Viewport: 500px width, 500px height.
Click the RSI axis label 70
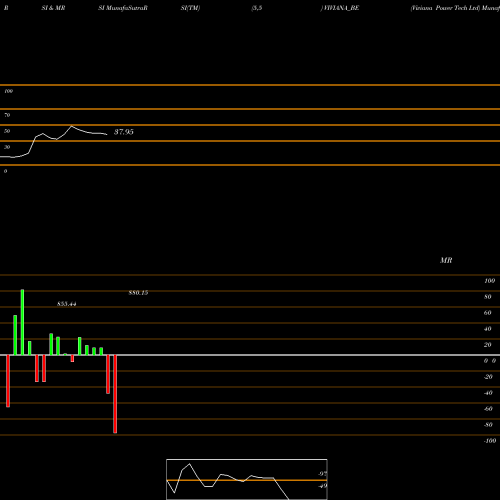click(7, 115)
